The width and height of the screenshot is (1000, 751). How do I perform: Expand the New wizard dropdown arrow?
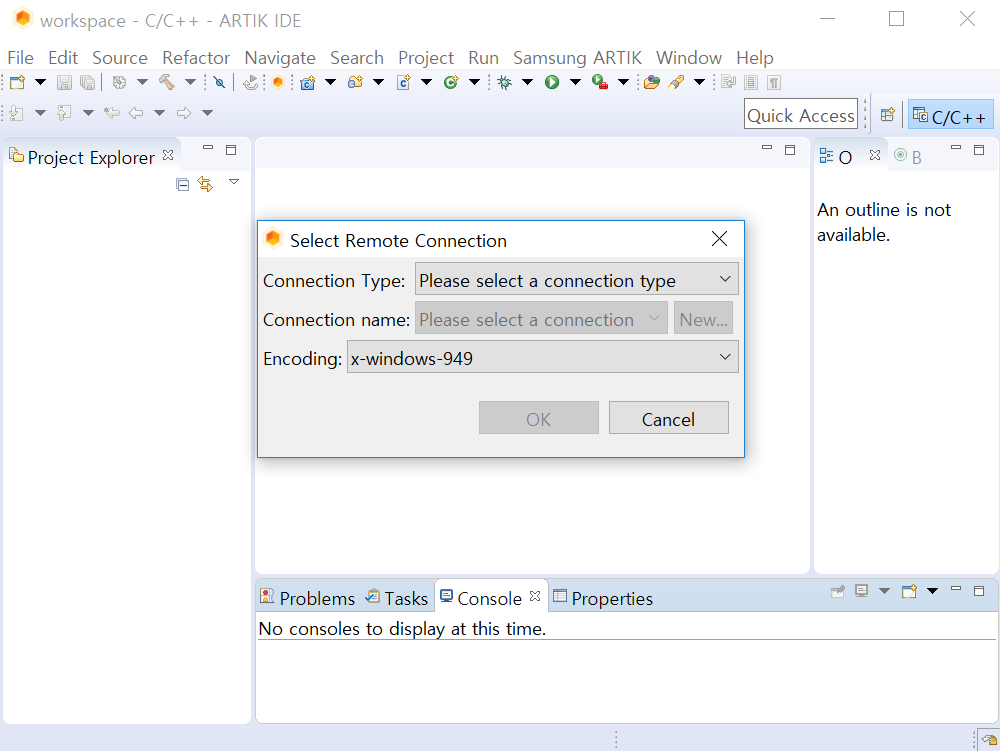pos(40,82)
